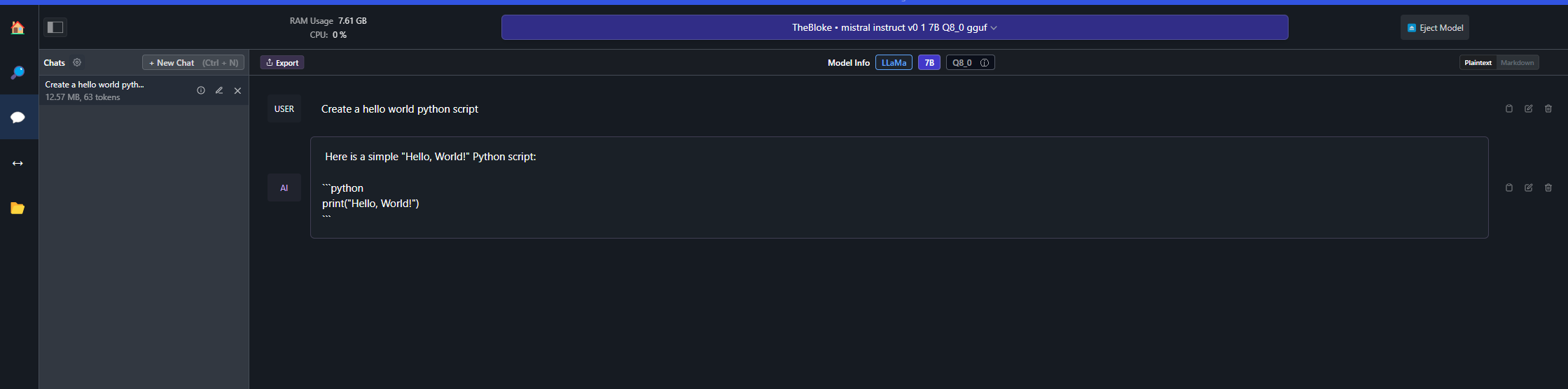Screen dimensions: 1568x389
Task: Open chat settings gear next to Chats
Action: point(77,62)
